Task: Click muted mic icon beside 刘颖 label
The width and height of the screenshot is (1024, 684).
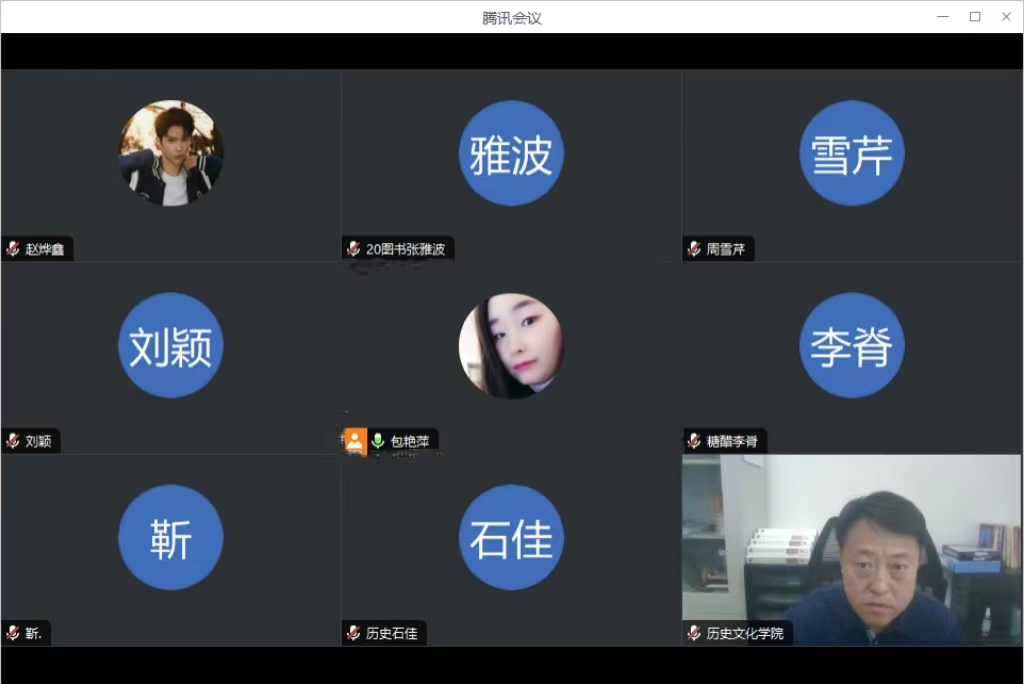Action: [x=13, y=441]
